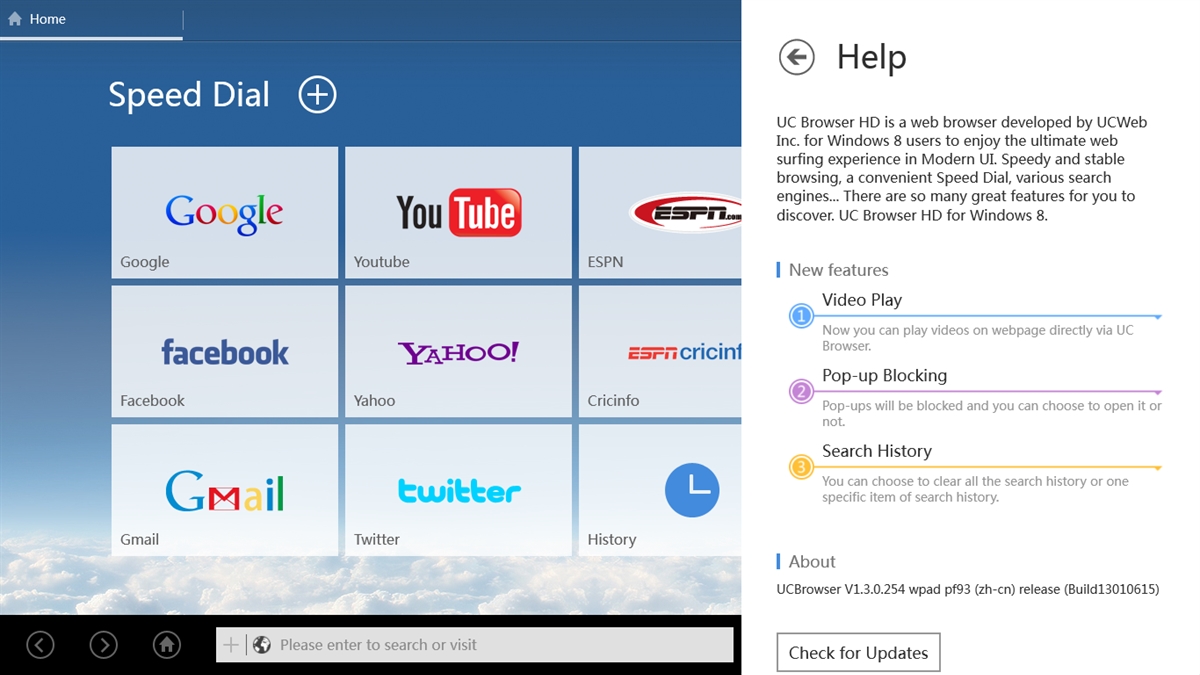The image size is (1200, 675).
Task: Go forward using the bottom toolbar arrow
Action: [104, 645]
